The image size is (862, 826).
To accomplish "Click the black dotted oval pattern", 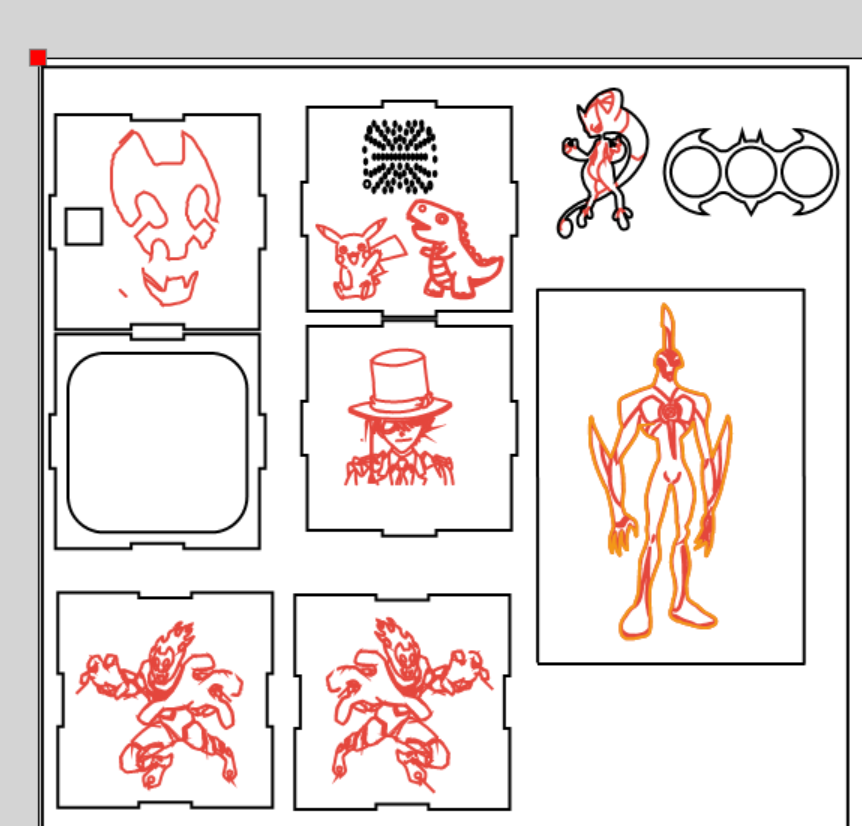I will pos(400,157).
